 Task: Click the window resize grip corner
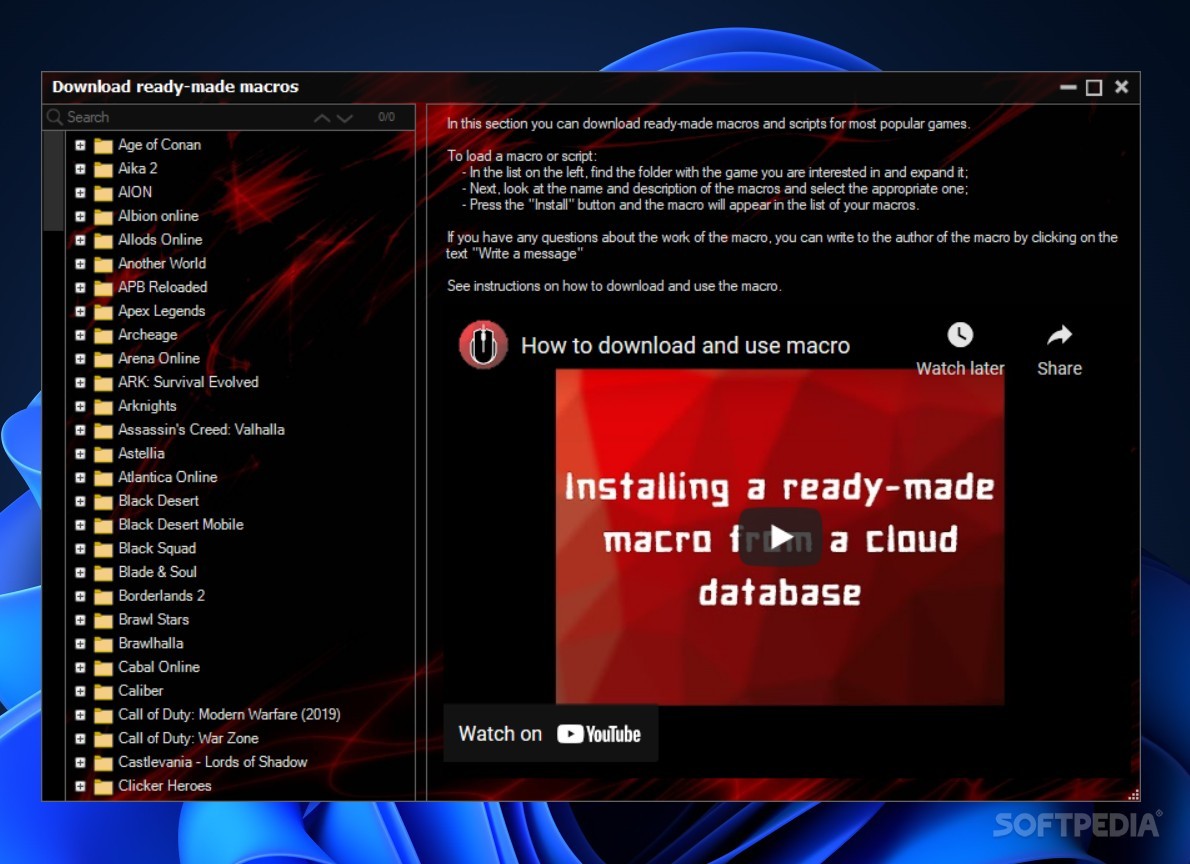[x=1133, y=794]
